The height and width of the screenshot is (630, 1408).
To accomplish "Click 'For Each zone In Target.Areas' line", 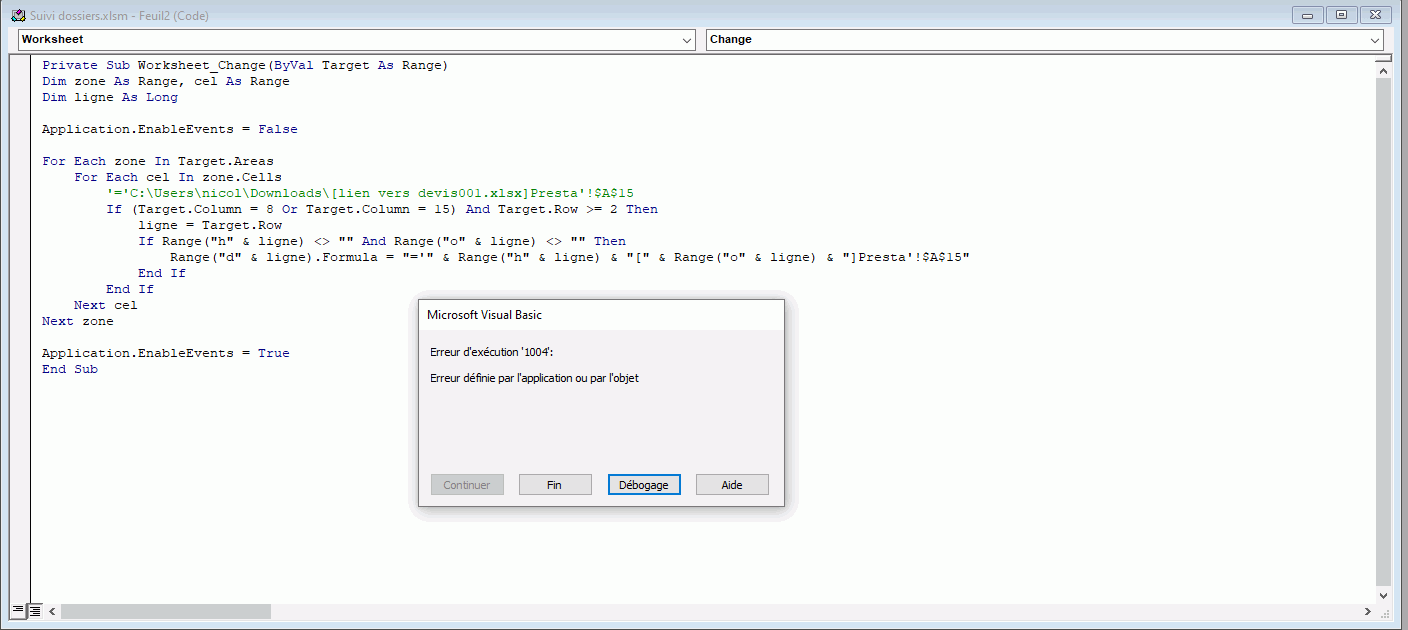I will [x=158, y=161].
